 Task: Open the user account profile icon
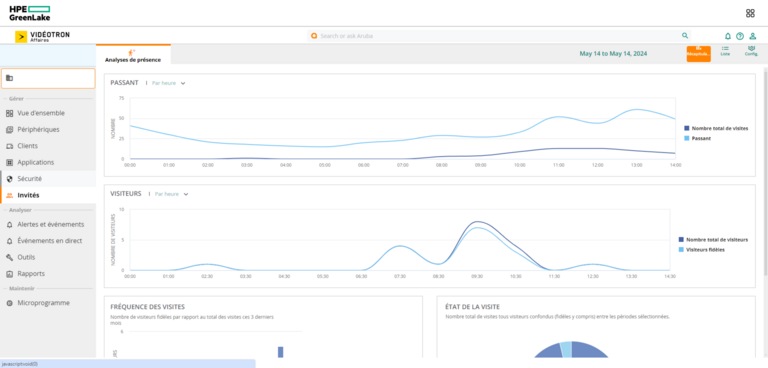753,36
